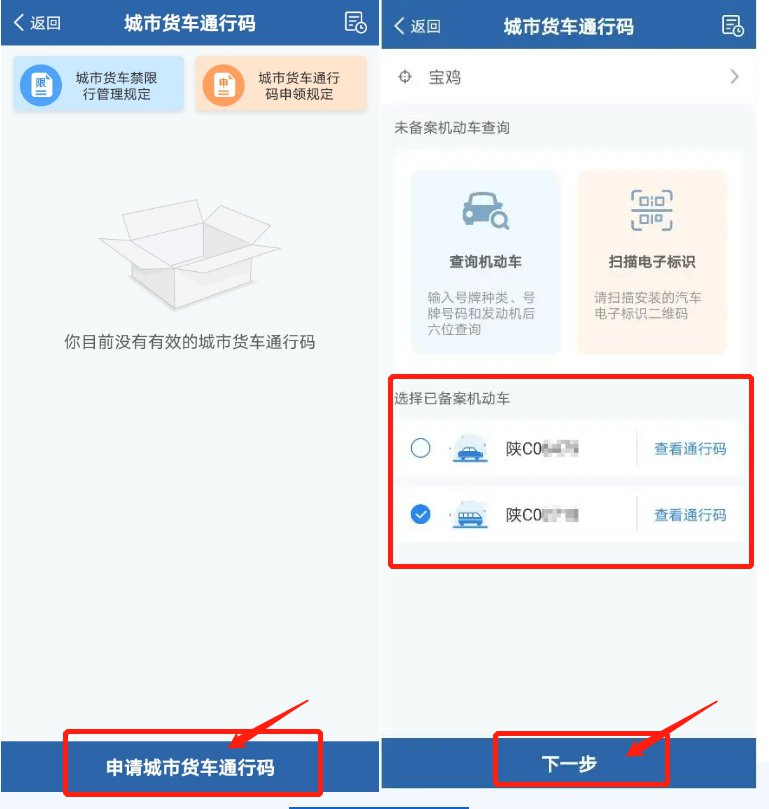Select the unchecked radio for first 陕C0 vehicle

[420, 448]
